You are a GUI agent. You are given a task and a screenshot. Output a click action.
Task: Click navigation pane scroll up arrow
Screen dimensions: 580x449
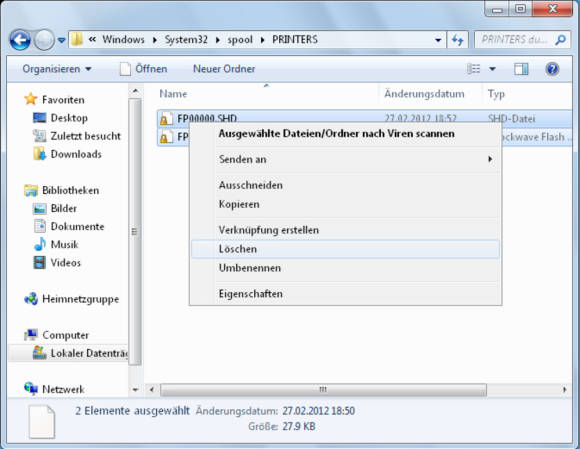[135, 91]
